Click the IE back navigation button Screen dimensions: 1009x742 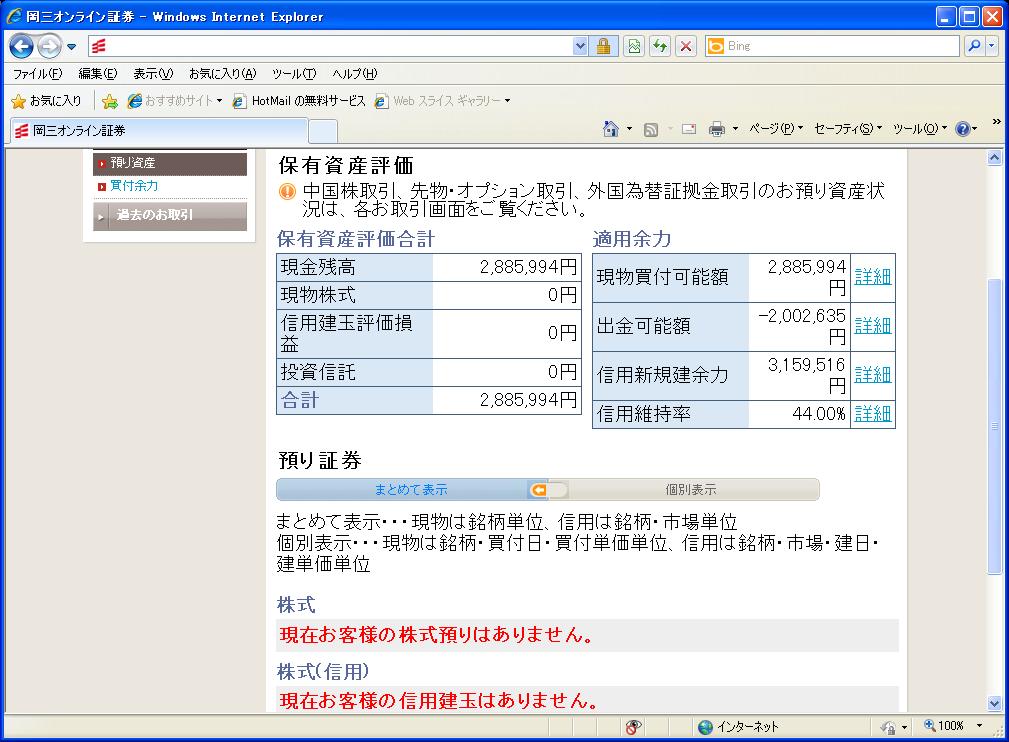[22, 46]
